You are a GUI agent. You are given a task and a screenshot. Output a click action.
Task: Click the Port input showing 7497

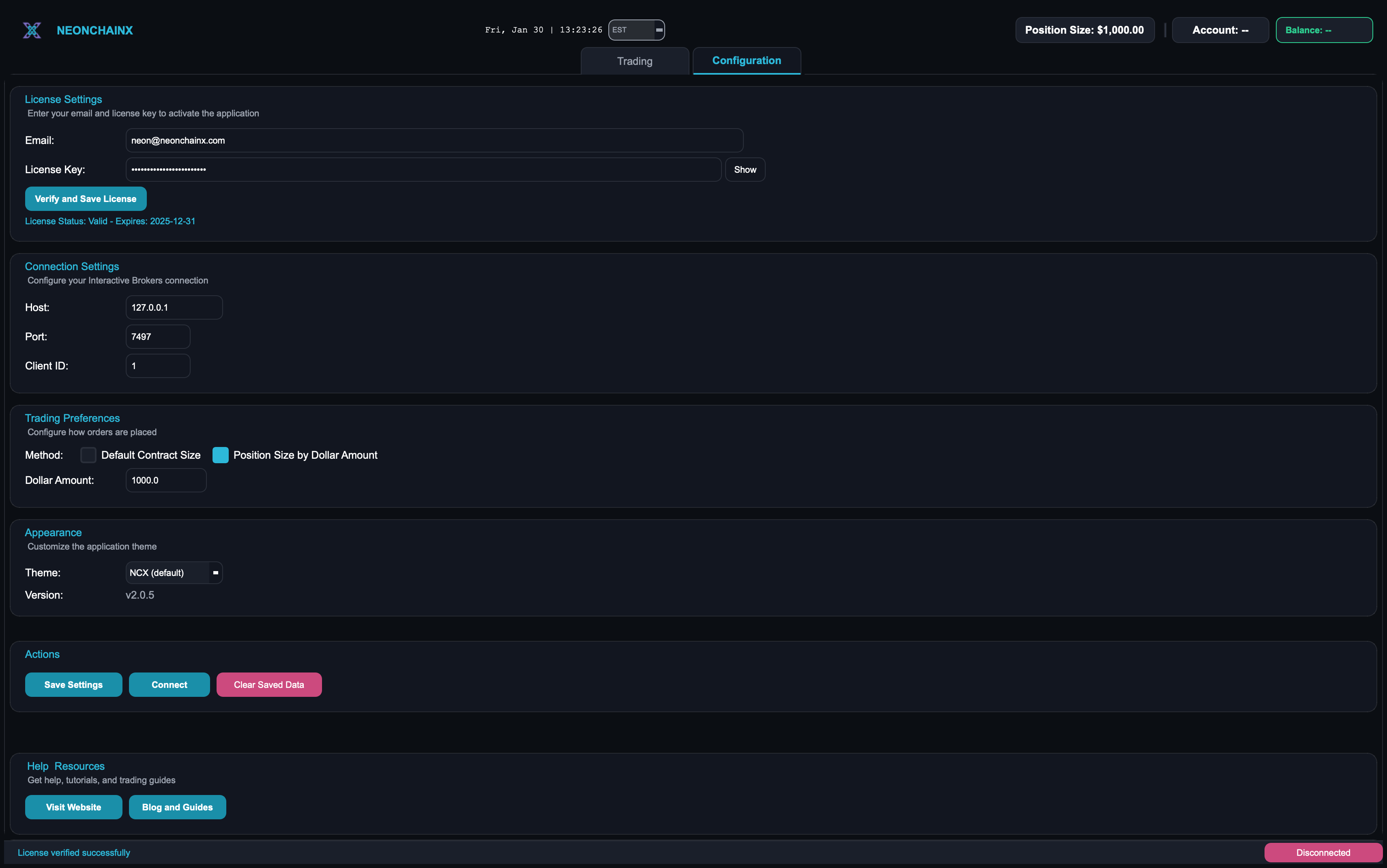[x=157, y=336]
